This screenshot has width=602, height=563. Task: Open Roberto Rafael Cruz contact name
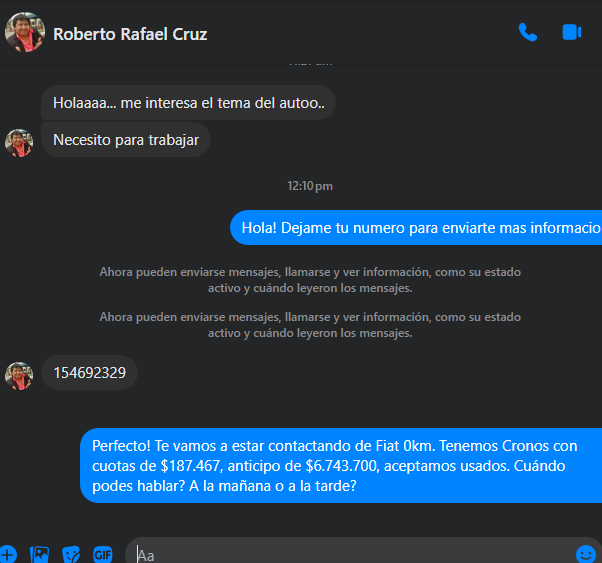tap(130, 34)
